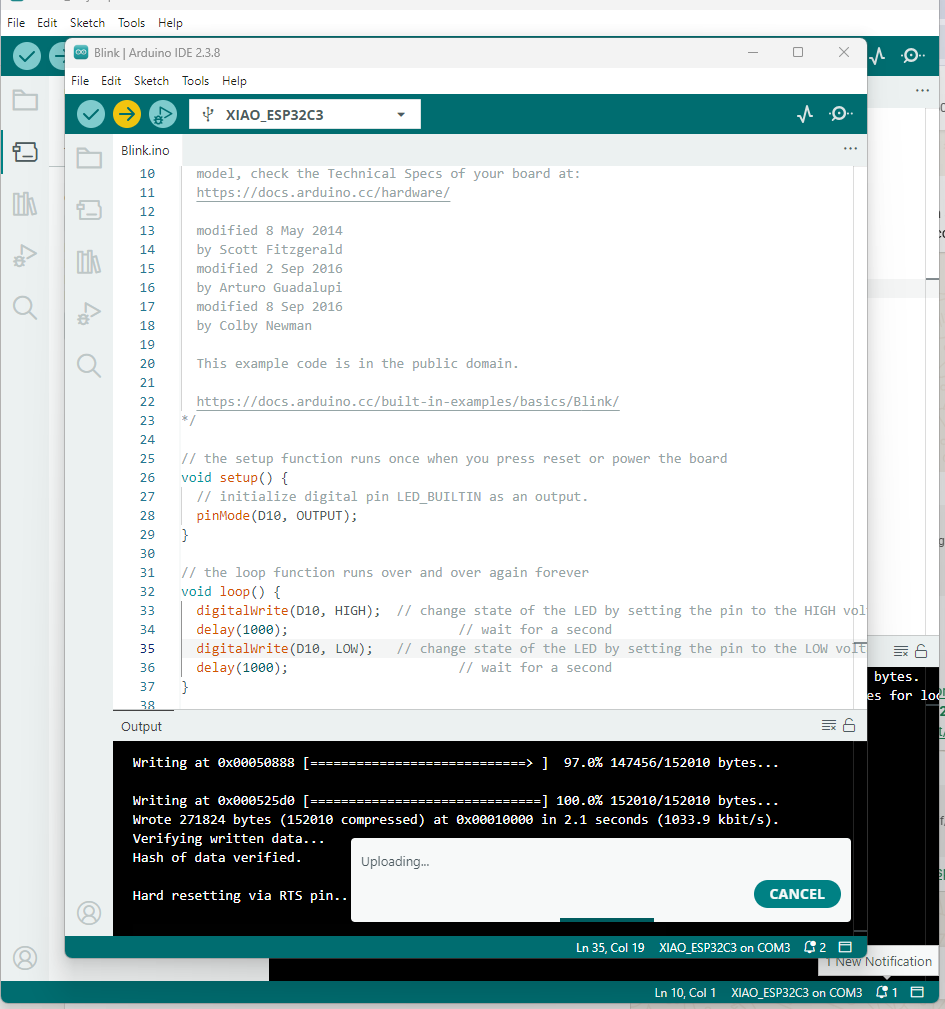The width and height of the screenshot is (945, 1009).
Task: Toggle Output scroll lock in Blink window
Action: [849, 726]
